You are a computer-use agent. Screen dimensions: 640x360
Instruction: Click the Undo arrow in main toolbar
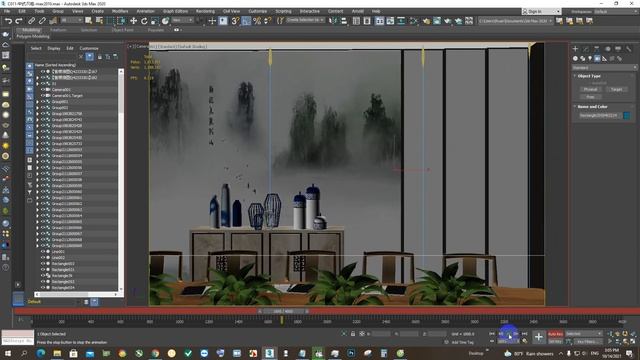tap(8, 20)
